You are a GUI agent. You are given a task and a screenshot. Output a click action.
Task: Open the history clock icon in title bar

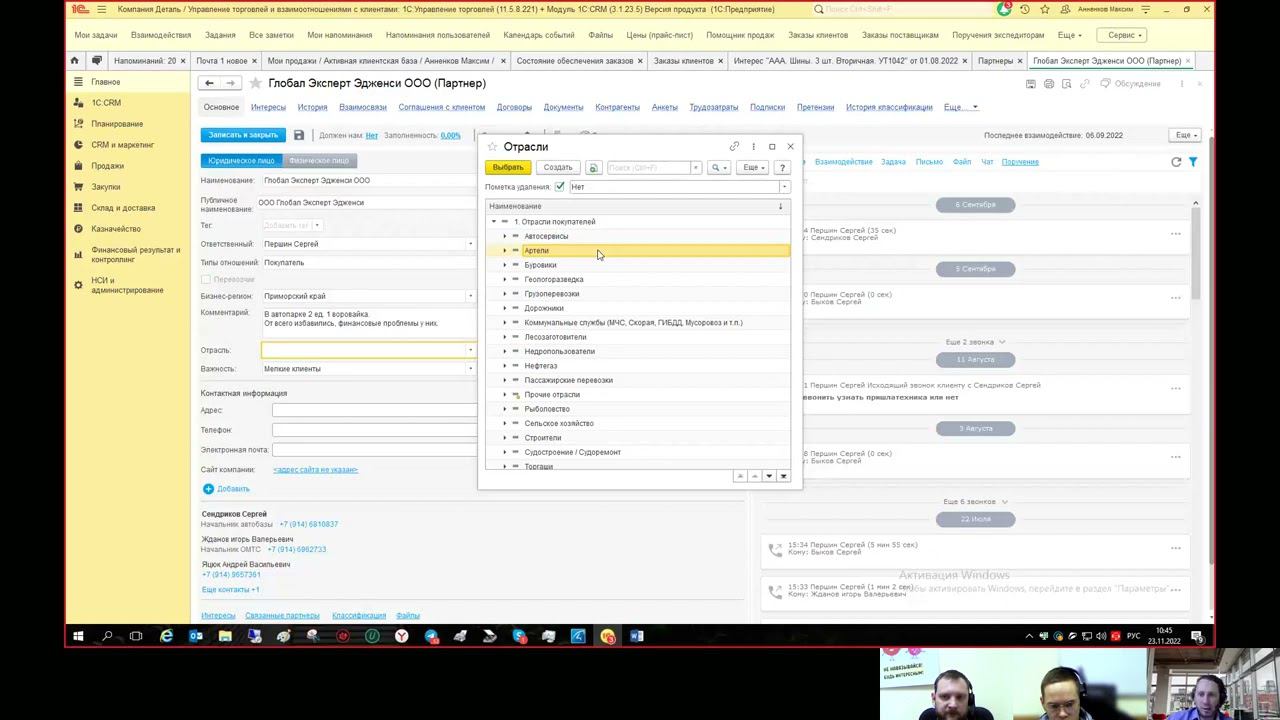pyautogui.click(x=1024, y=9)
